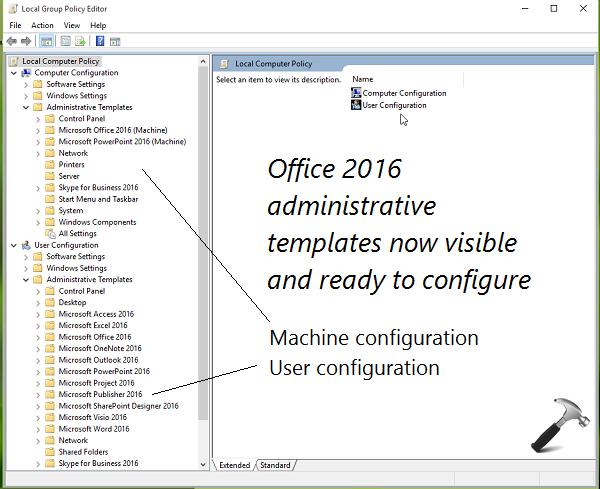Click the Shared Folders folder icon
The width and height of the screenshot is (600, 489).
tap(50, 452)
